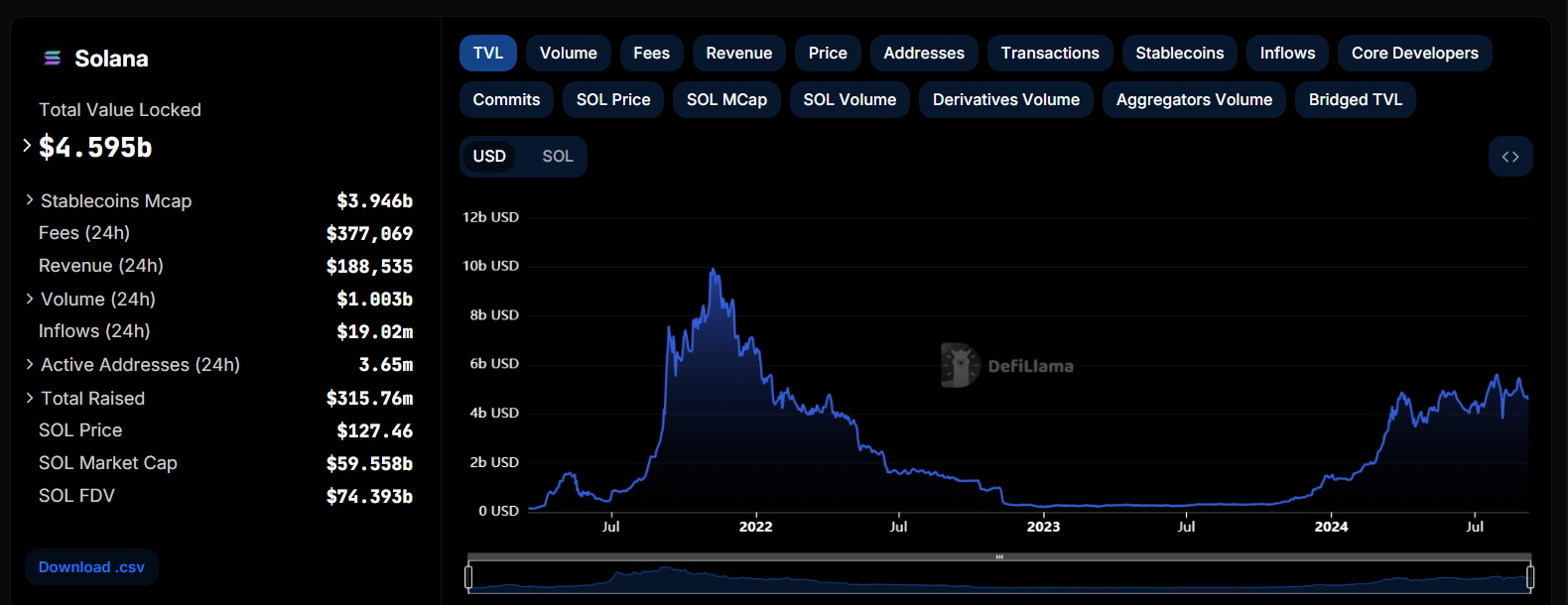Expand the Total Raised row
This screenshot has width=1568, height=605.
tap(30, 398)
